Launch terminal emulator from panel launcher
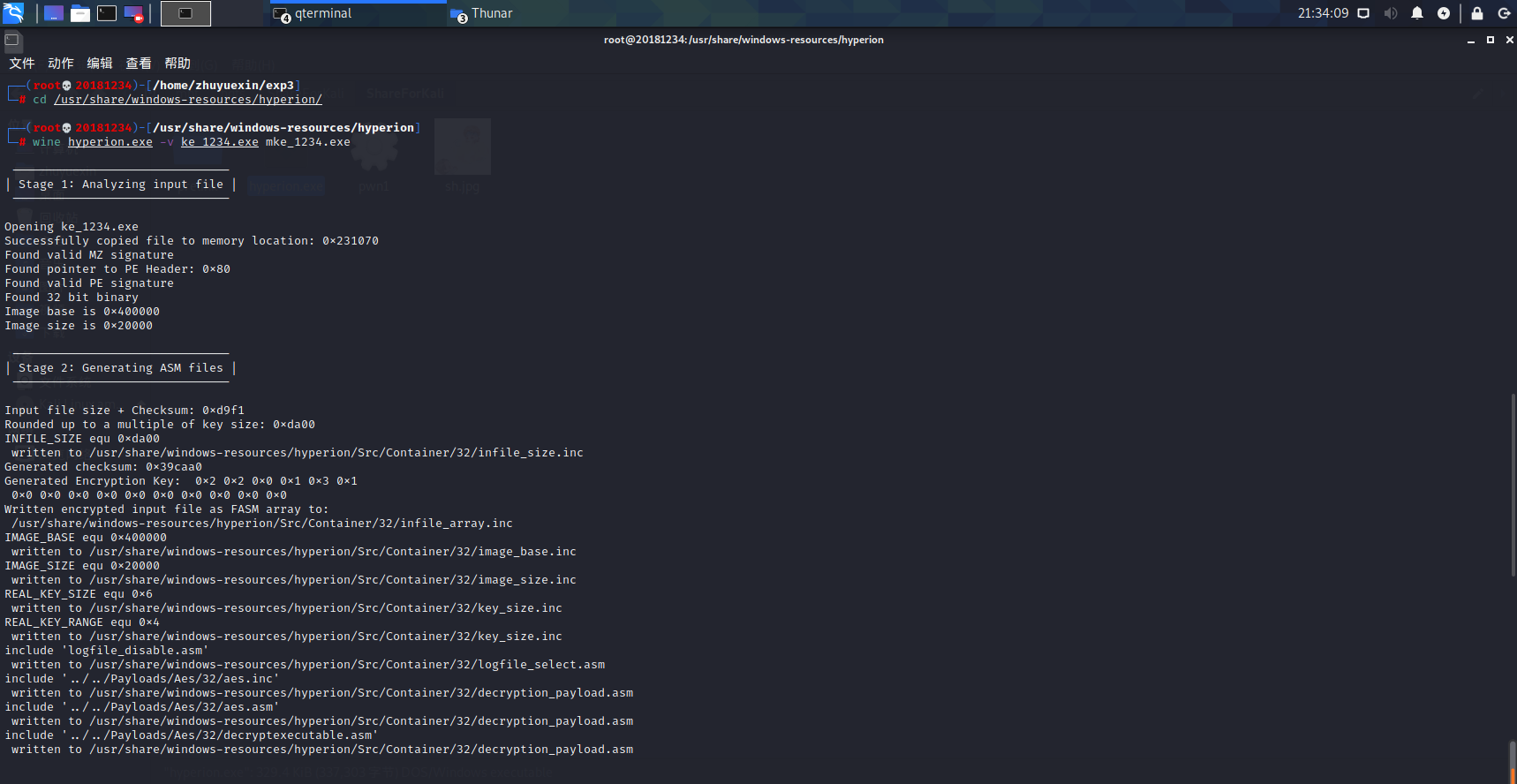 click(x=107, y=13)
